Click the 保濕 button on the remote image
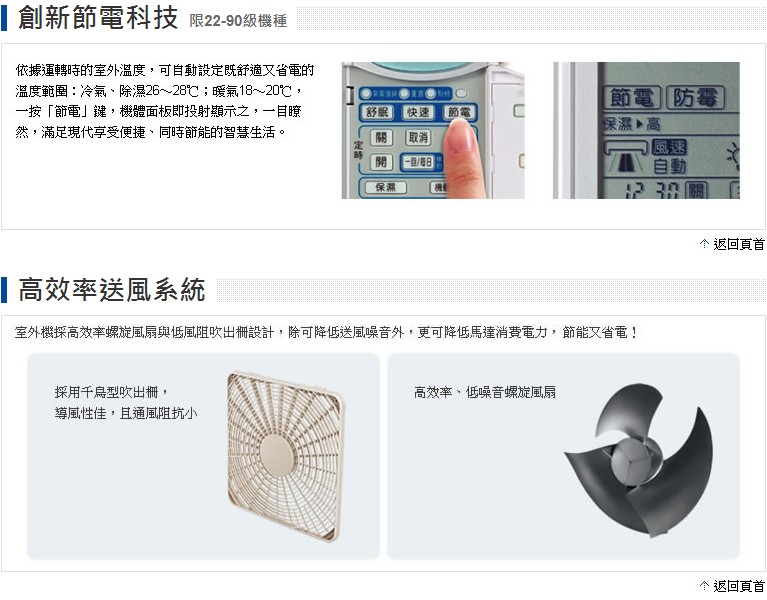The image size is (767, 600). tap(384, 187)
